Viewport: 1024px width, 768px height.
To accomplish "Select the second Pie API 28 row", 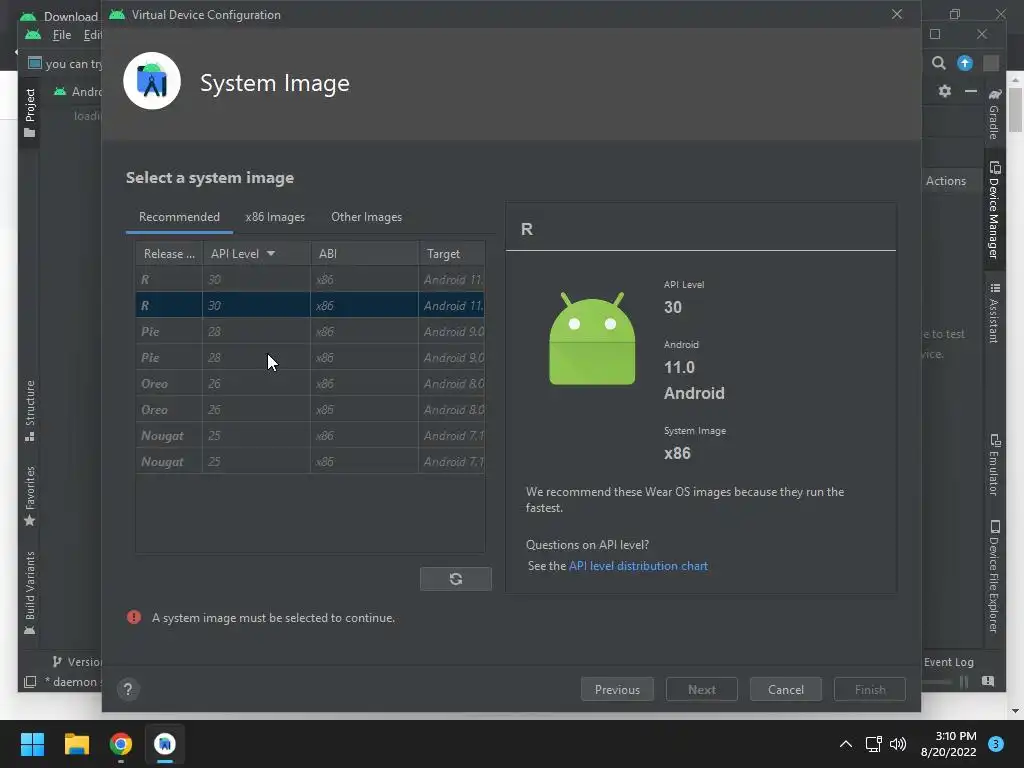I will pos(310,357).
